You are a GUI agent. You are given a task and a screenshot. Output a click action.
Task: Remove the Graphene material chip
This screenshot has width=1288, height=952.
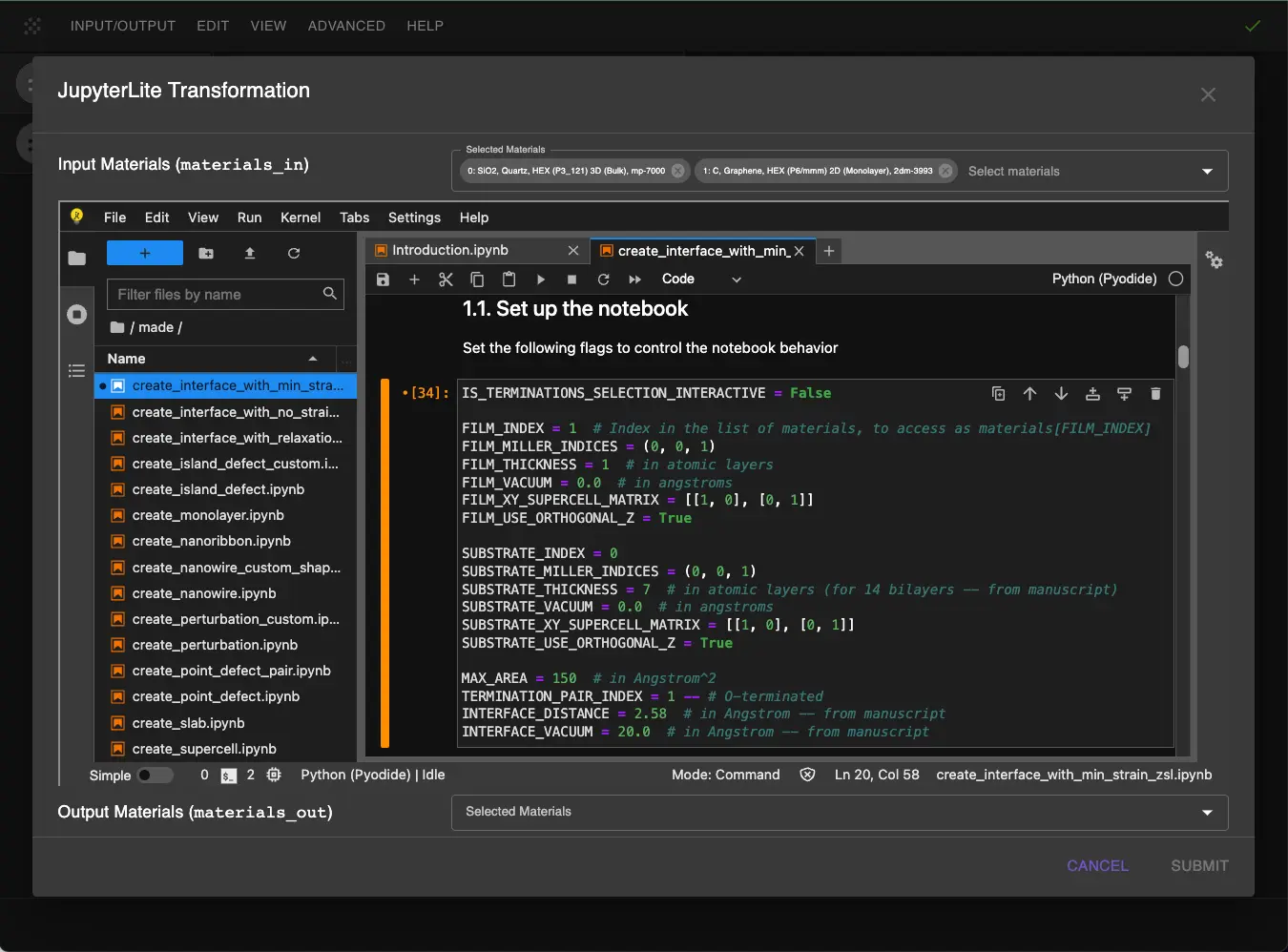click(945, 171)
